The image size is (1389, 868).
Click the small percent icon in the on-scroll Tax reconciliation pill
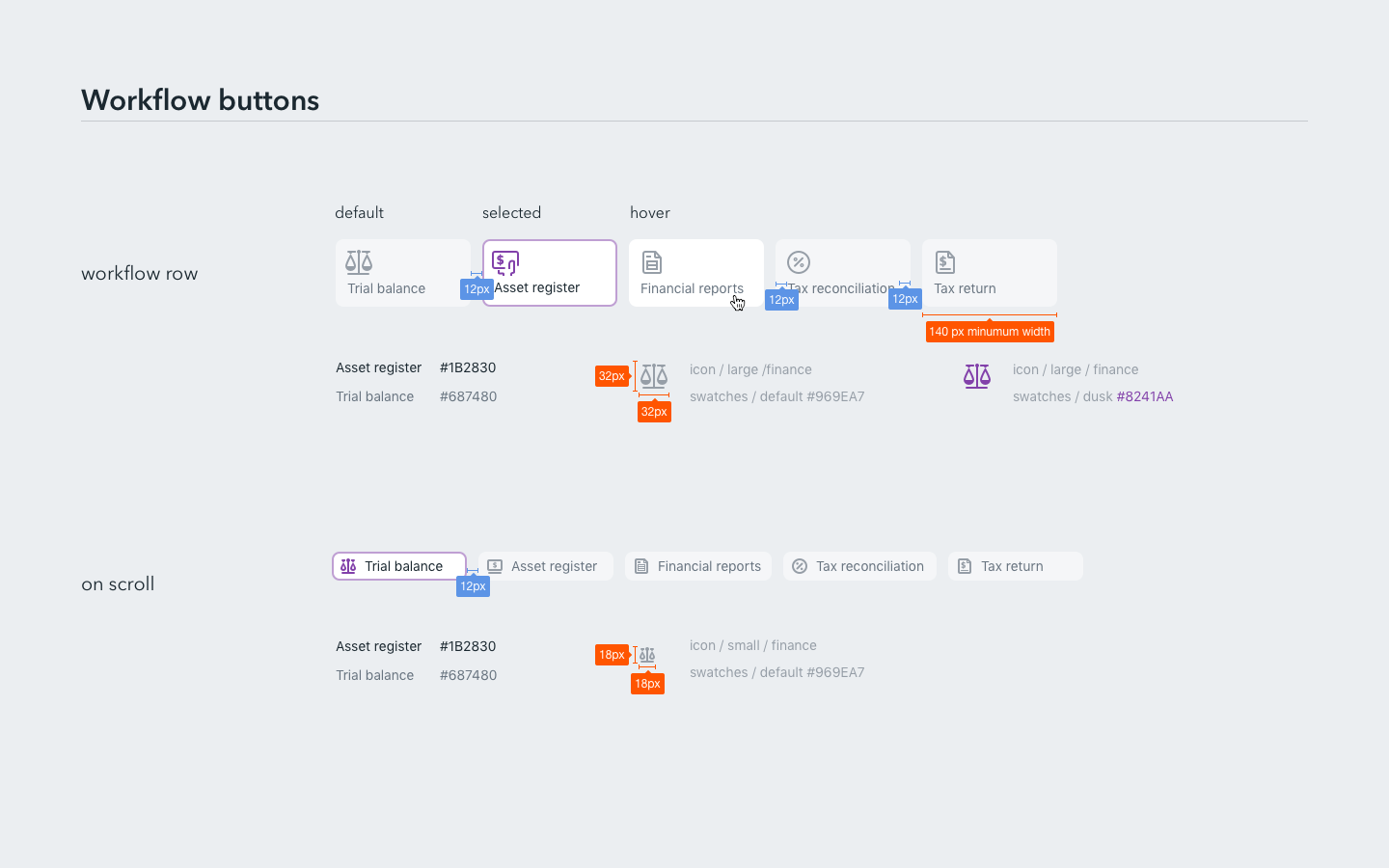[800, 566]
